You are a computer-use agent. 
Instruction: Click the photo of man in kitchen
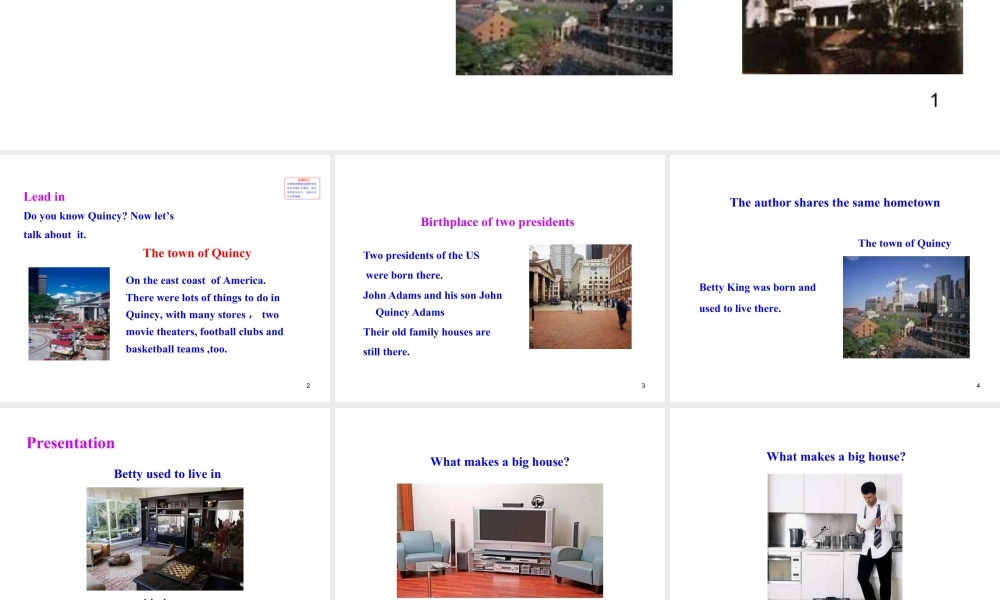[x=834, y=536]
